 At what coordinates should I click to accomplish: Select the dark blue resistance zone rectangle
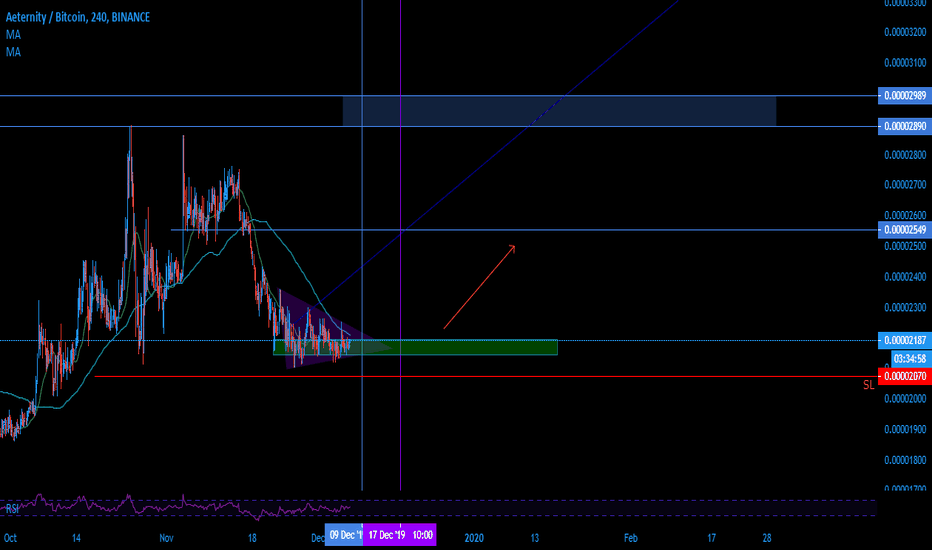(559, 111)
